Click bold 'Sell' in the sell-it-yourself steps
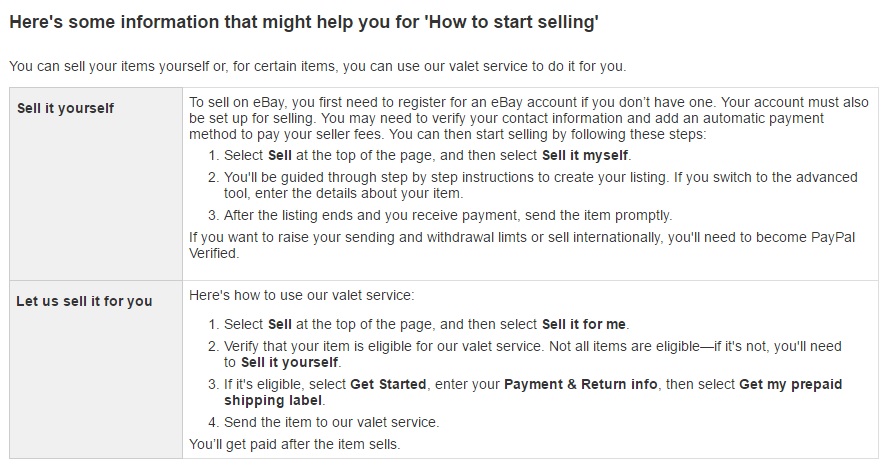The width and height of the screenshot is (886, 474). (x=280, y=156)
